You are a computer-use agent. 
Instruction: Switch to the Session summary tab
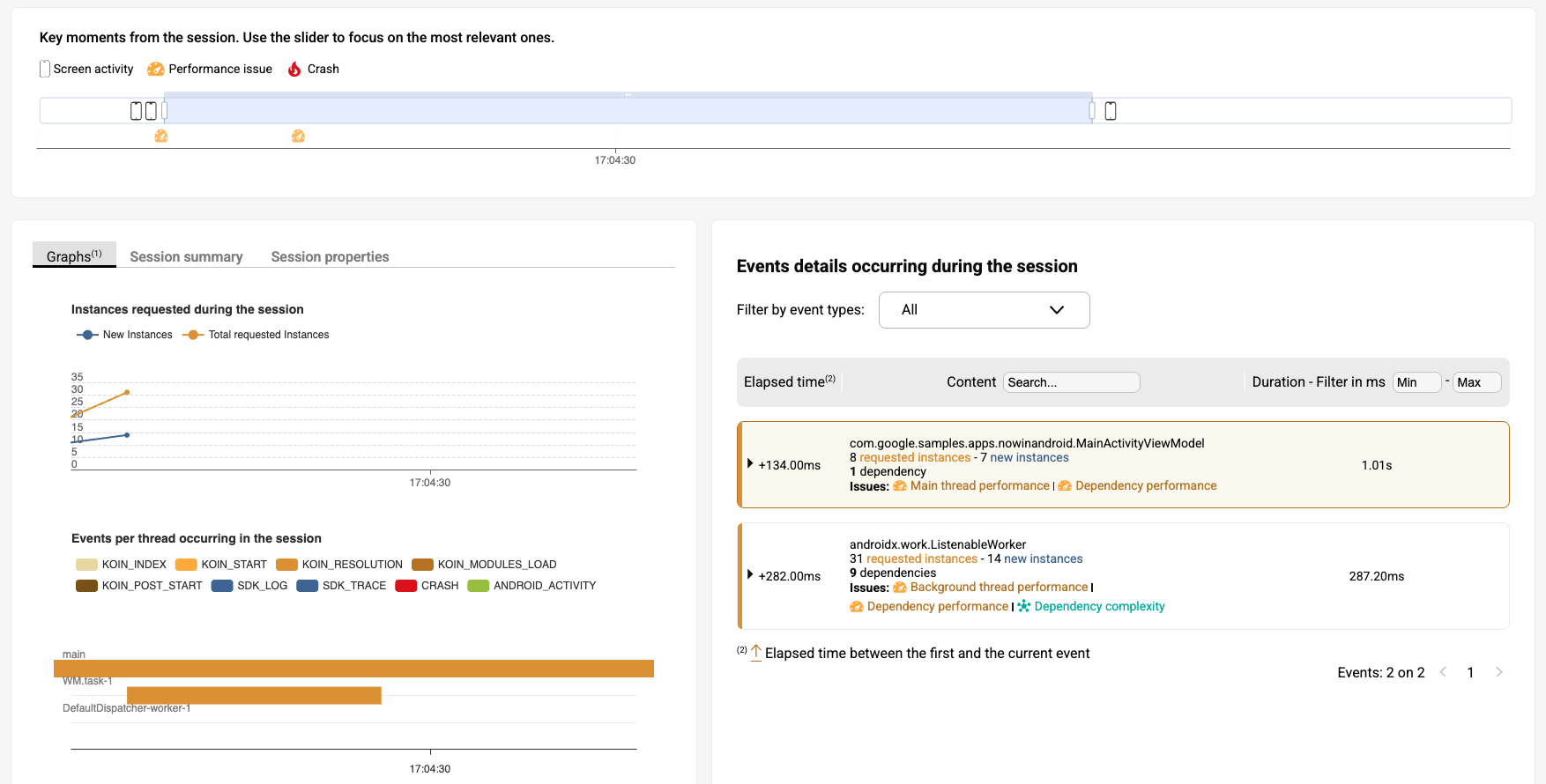pyautogui.click(x=186, y=256)
